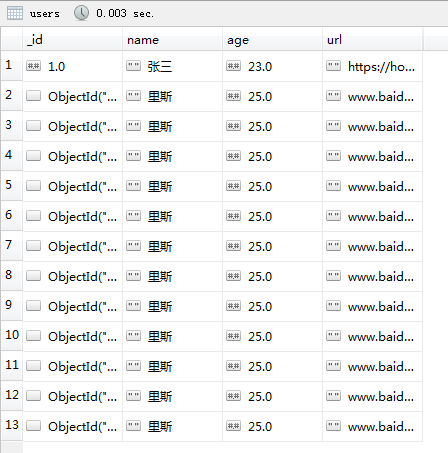
Task: Click the ObjectId icon in row 13
Action: [x=33, y=426]
